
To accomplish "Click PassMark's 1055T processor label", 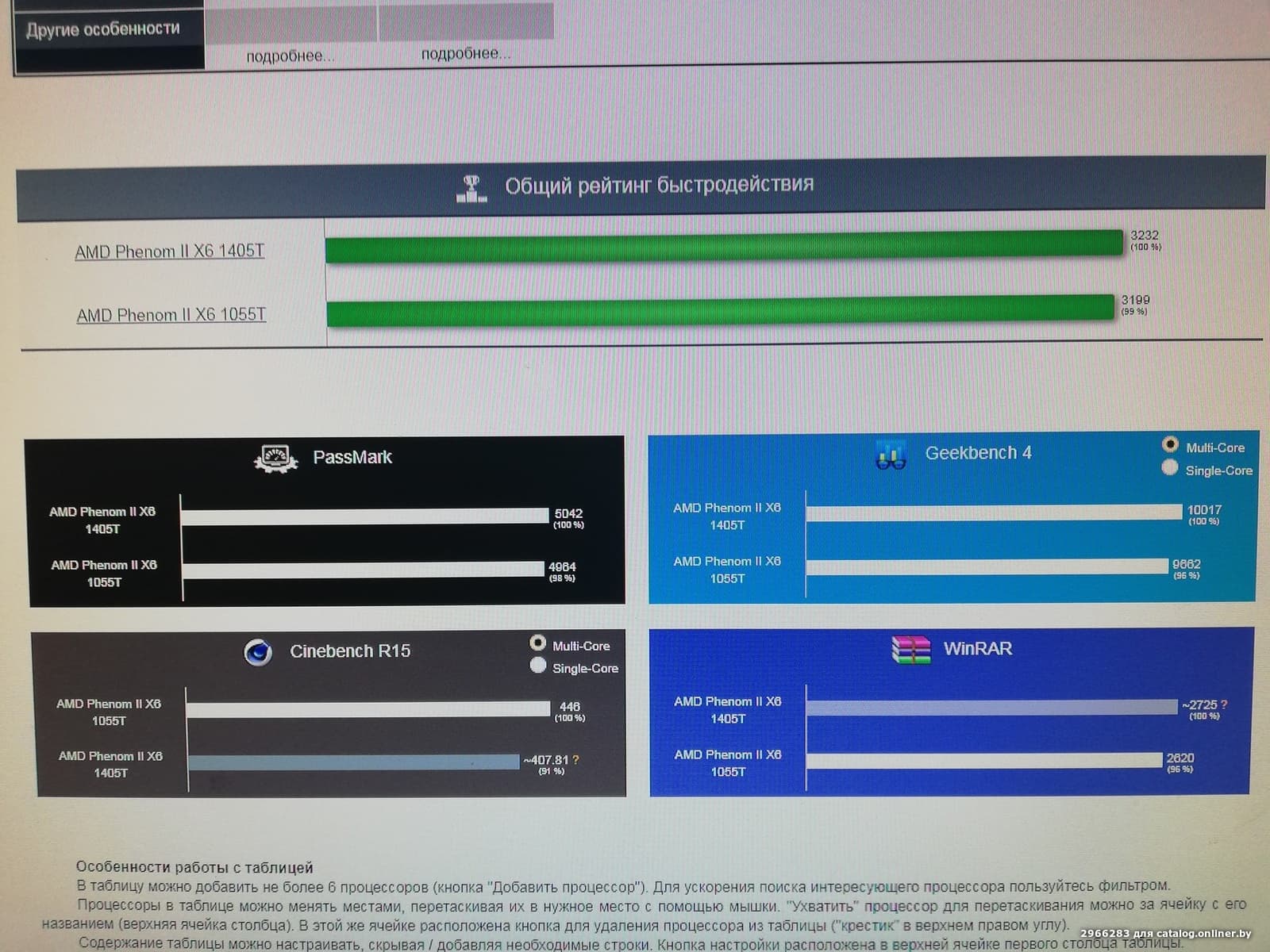I will 104,574.
